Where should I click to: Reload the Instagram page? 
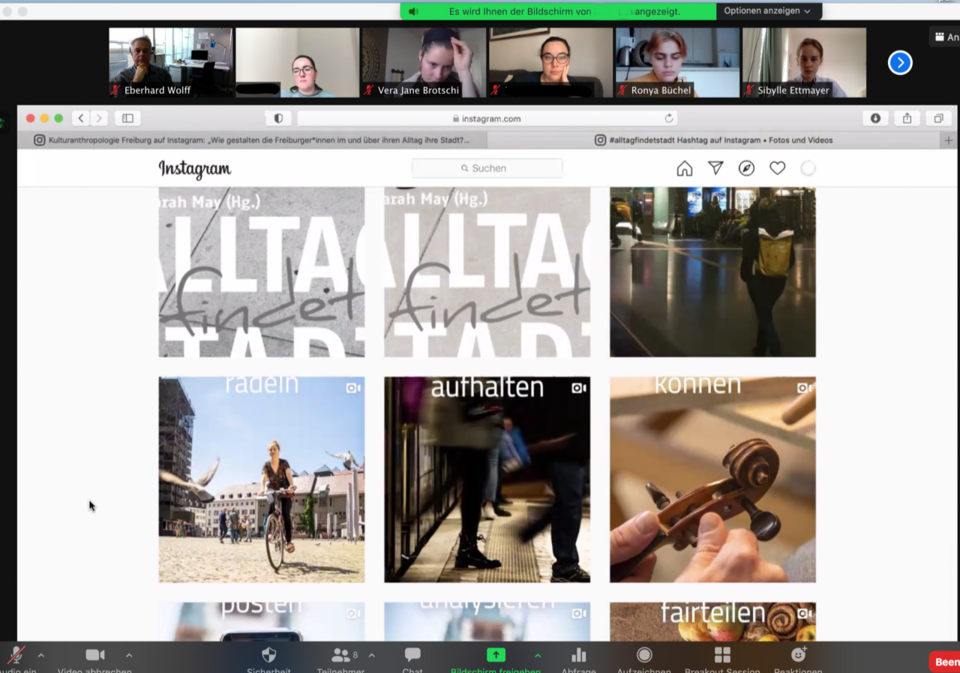pyautogui.click(x=669, y=118)
